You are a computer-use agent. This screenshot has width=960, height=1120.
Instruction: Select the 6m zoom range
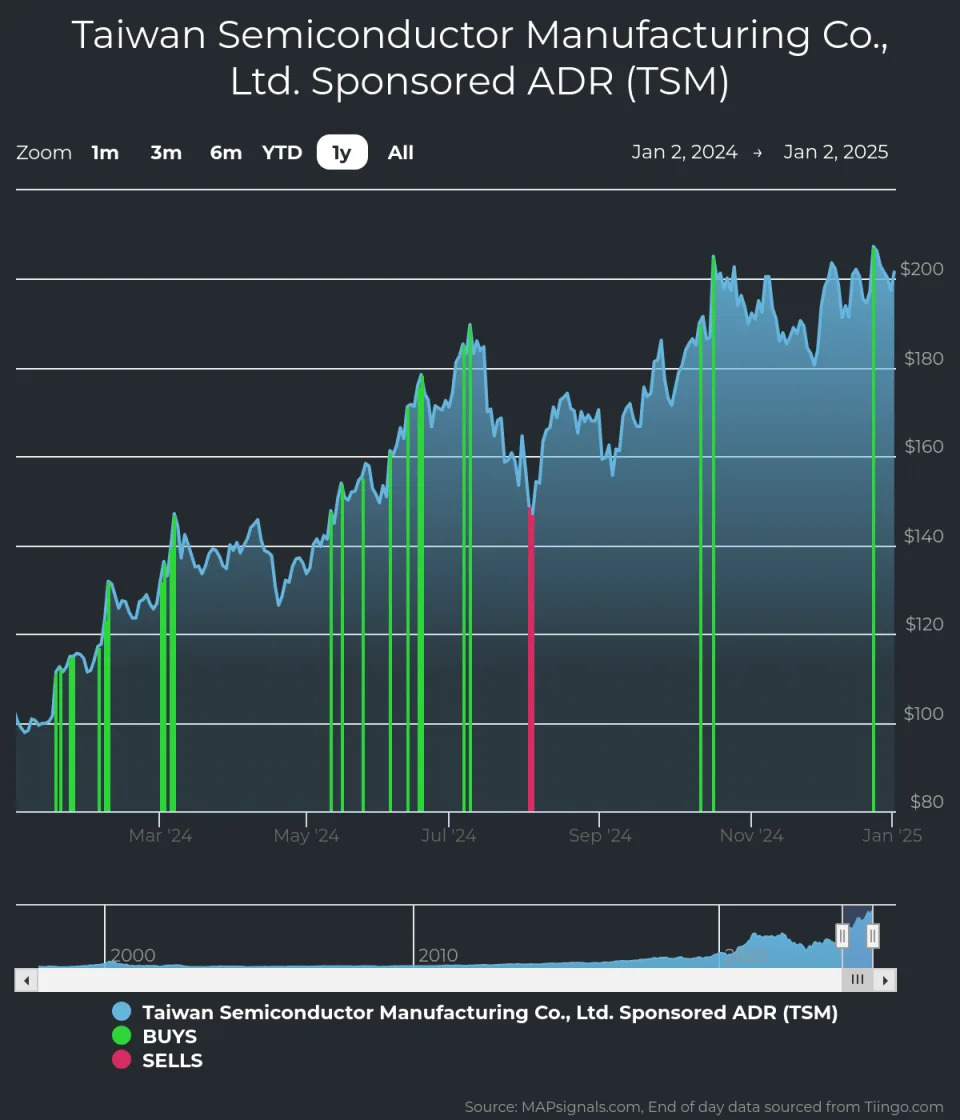point(226,152)
